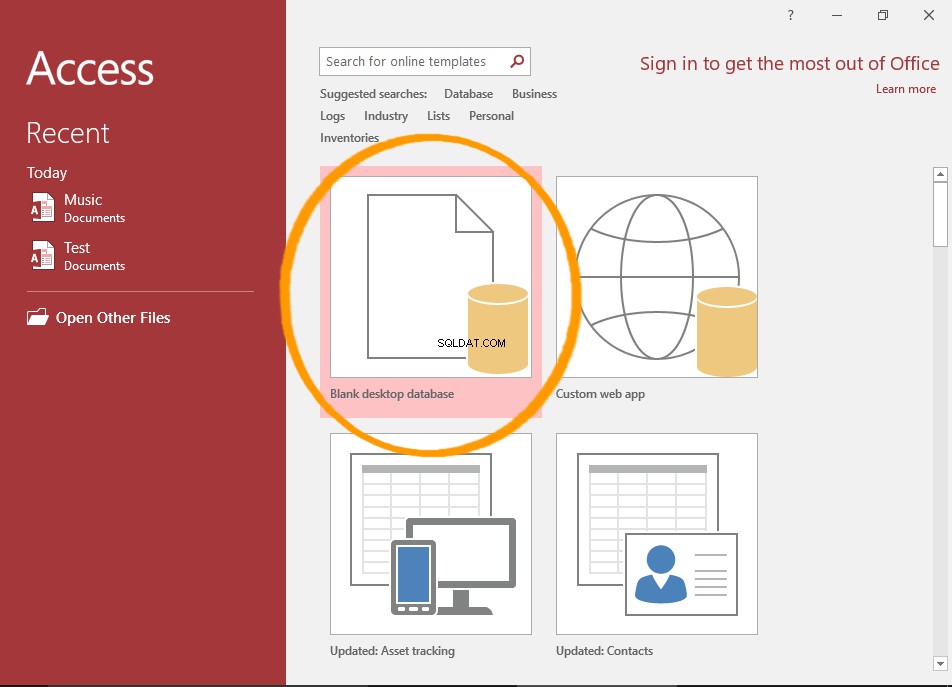
Task: Search suggested term Database
Action: tap(468, 94)
